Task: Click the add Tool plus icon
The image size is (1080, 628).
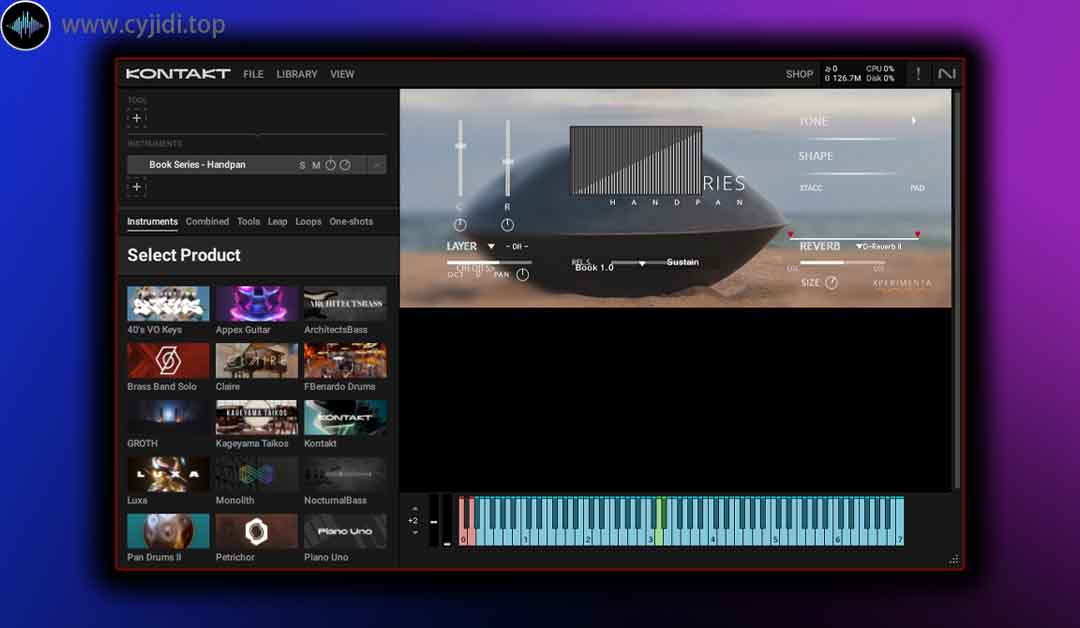Action: coord(137,118)
